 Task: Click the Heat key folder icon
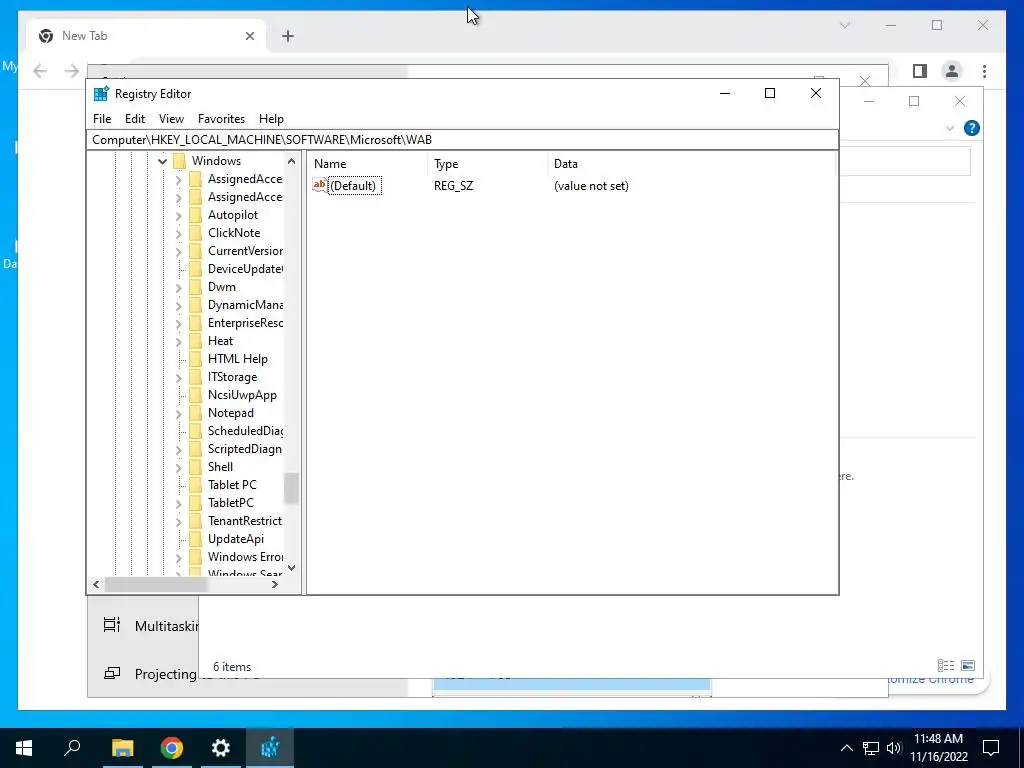tap(195, 341)
